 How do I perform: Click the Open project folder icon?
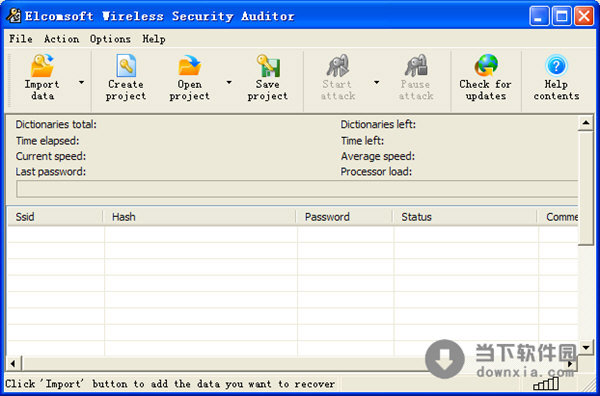click(x=189, y=65)
